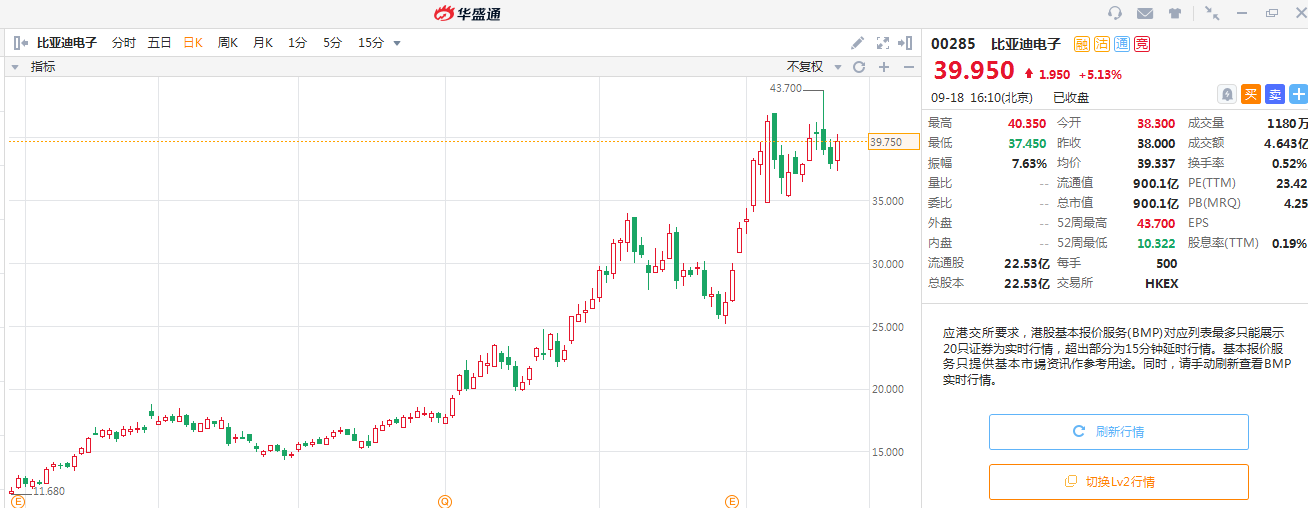This screenshot has width=1308, height=508.
Task: Click the 华盛通 logo in title bar
Action: (467, 13)
